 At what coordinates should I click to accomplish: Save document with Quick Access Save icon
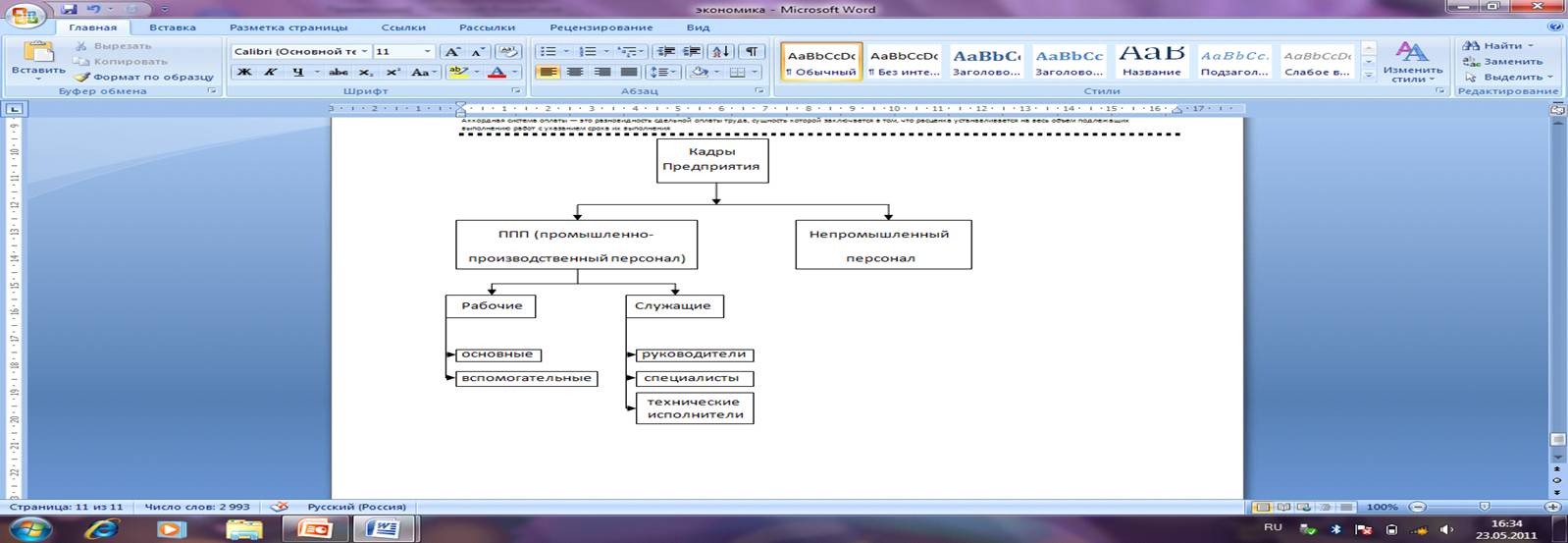[x=70, y=9]
